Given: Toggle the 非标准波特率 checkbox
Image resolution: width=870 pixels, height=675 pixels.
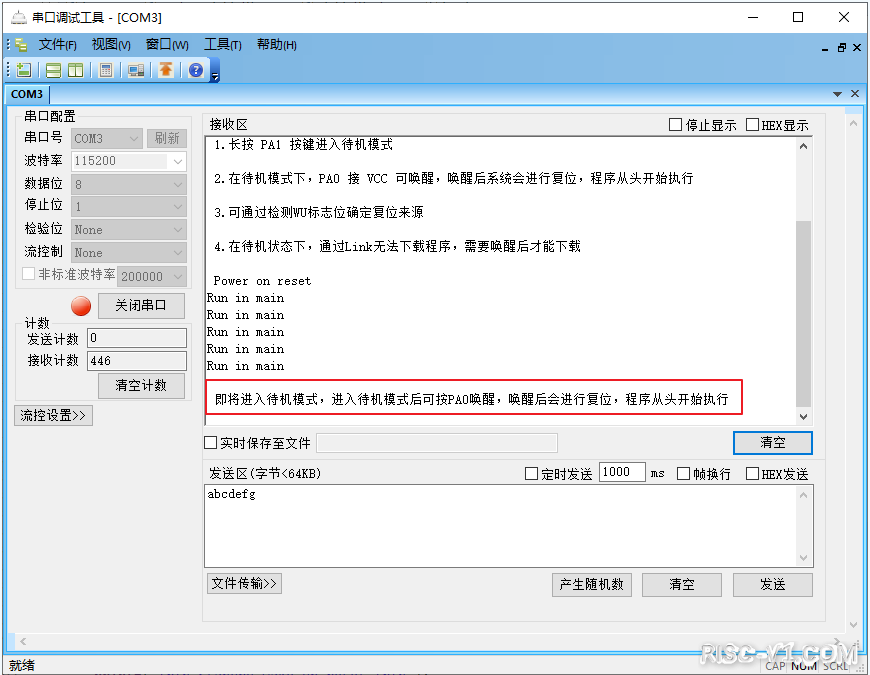Looking at the screenshot, I should tap(28, 274).
